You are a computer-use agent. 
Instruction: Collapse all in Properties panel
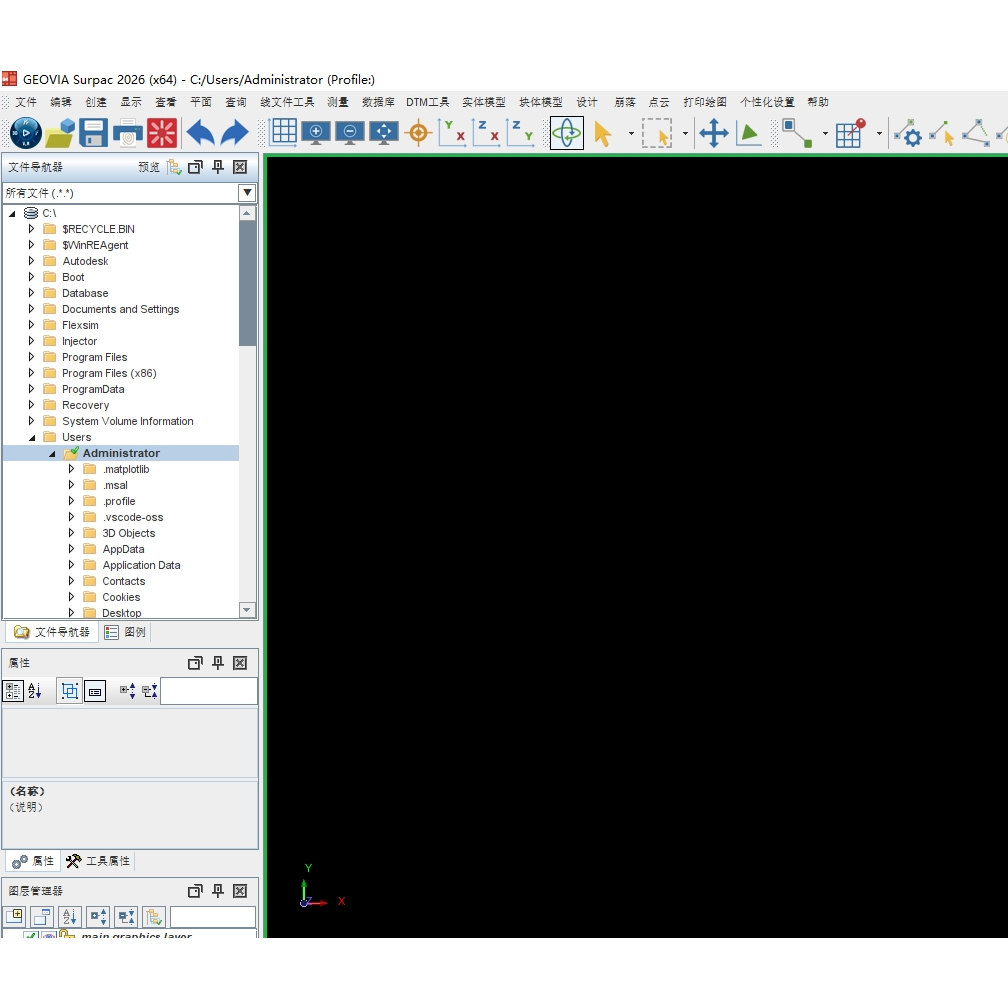(x=150, y=691)
